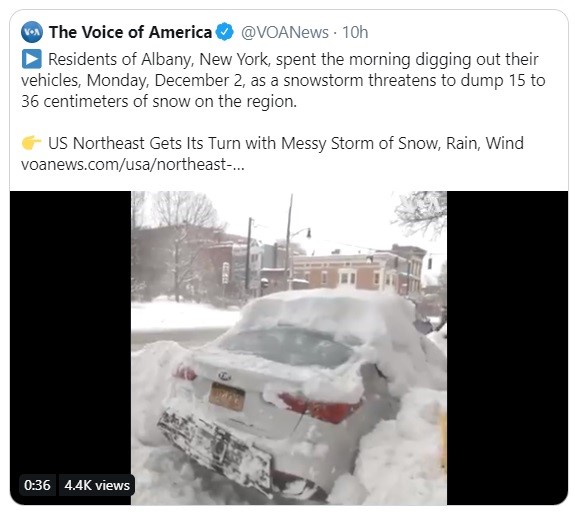Click the blue play button emoji
This screenshot has height=514, width=575.
coord(32,59)
